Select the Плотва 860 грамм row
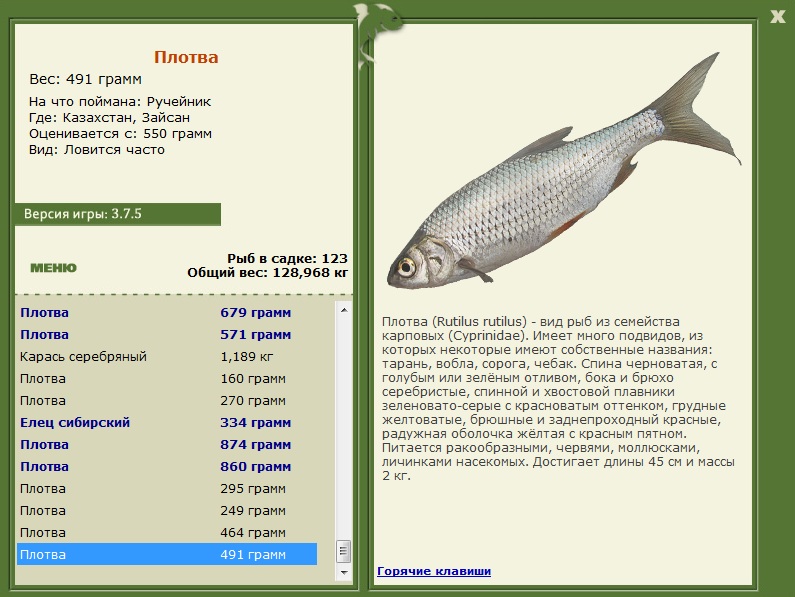 click(x=167, y=467)
